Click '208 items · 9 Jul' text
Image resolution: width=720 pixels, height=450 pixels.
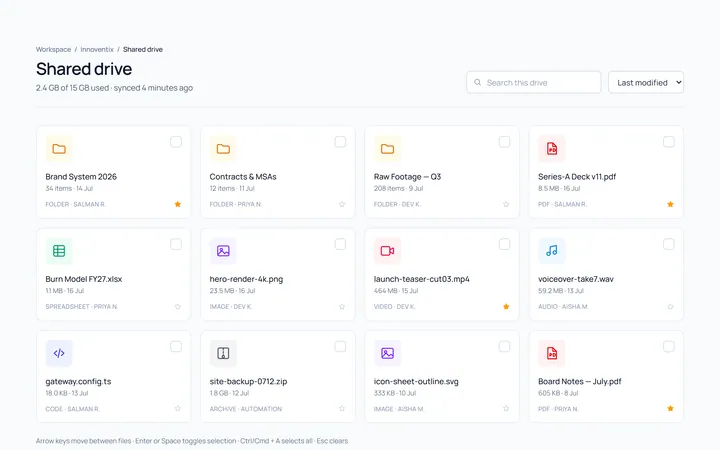click(399, 188)
